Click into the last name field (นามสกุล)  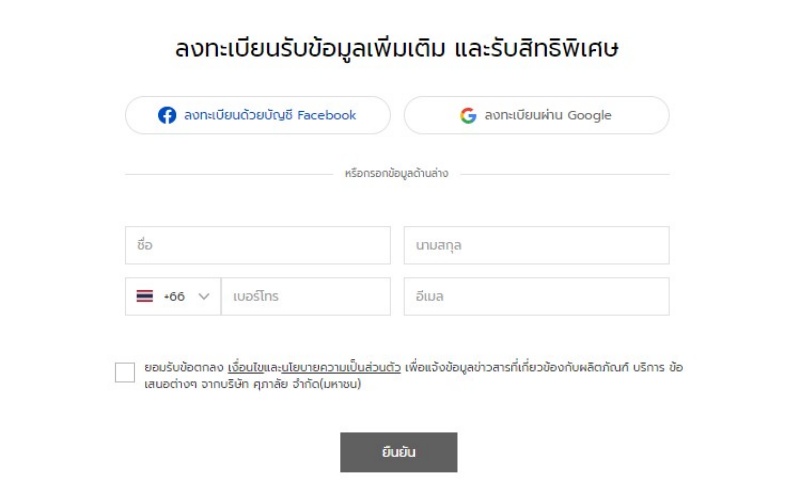tap(536, 245)
